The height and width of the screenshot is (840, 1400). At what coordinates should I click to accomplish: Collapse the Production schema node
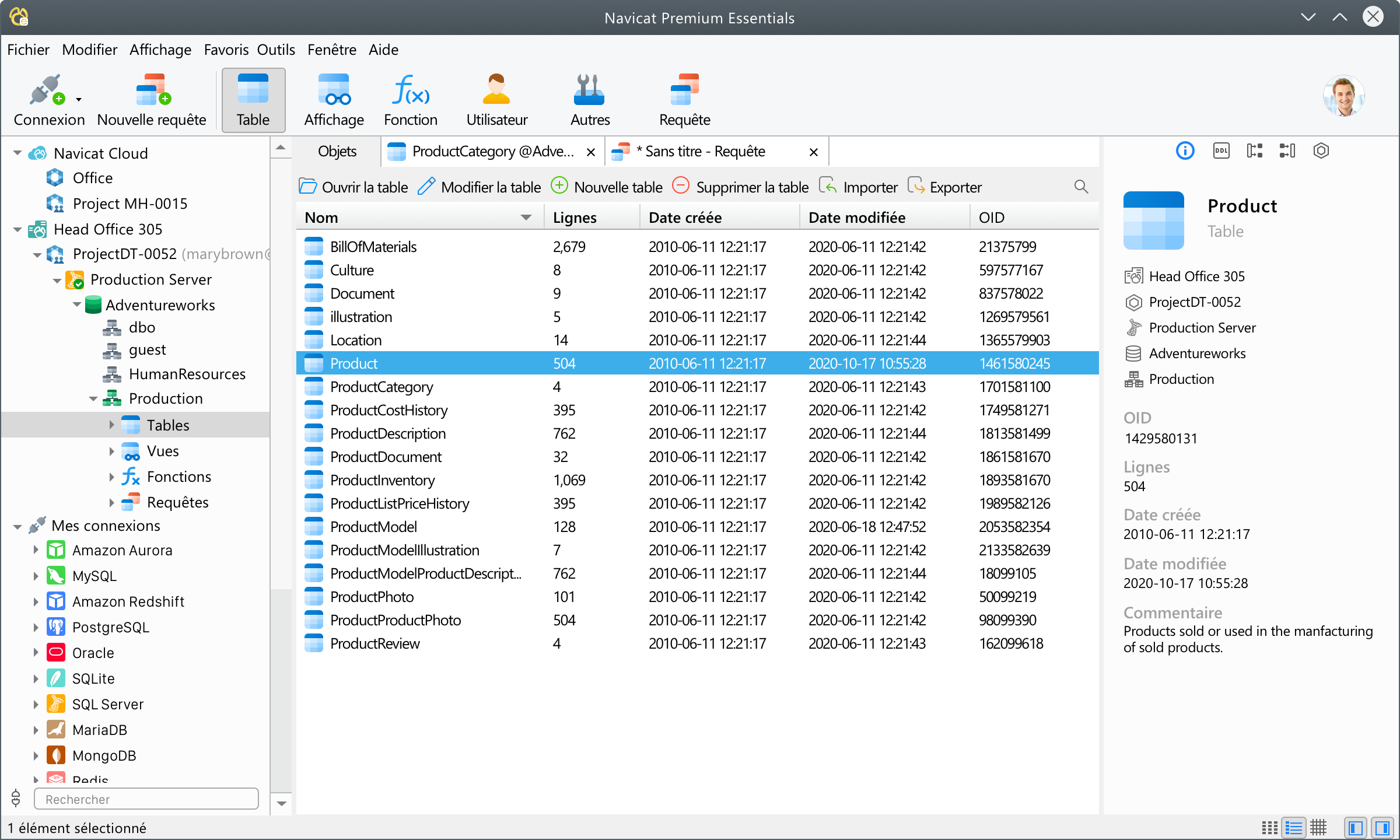coord(93,399)
